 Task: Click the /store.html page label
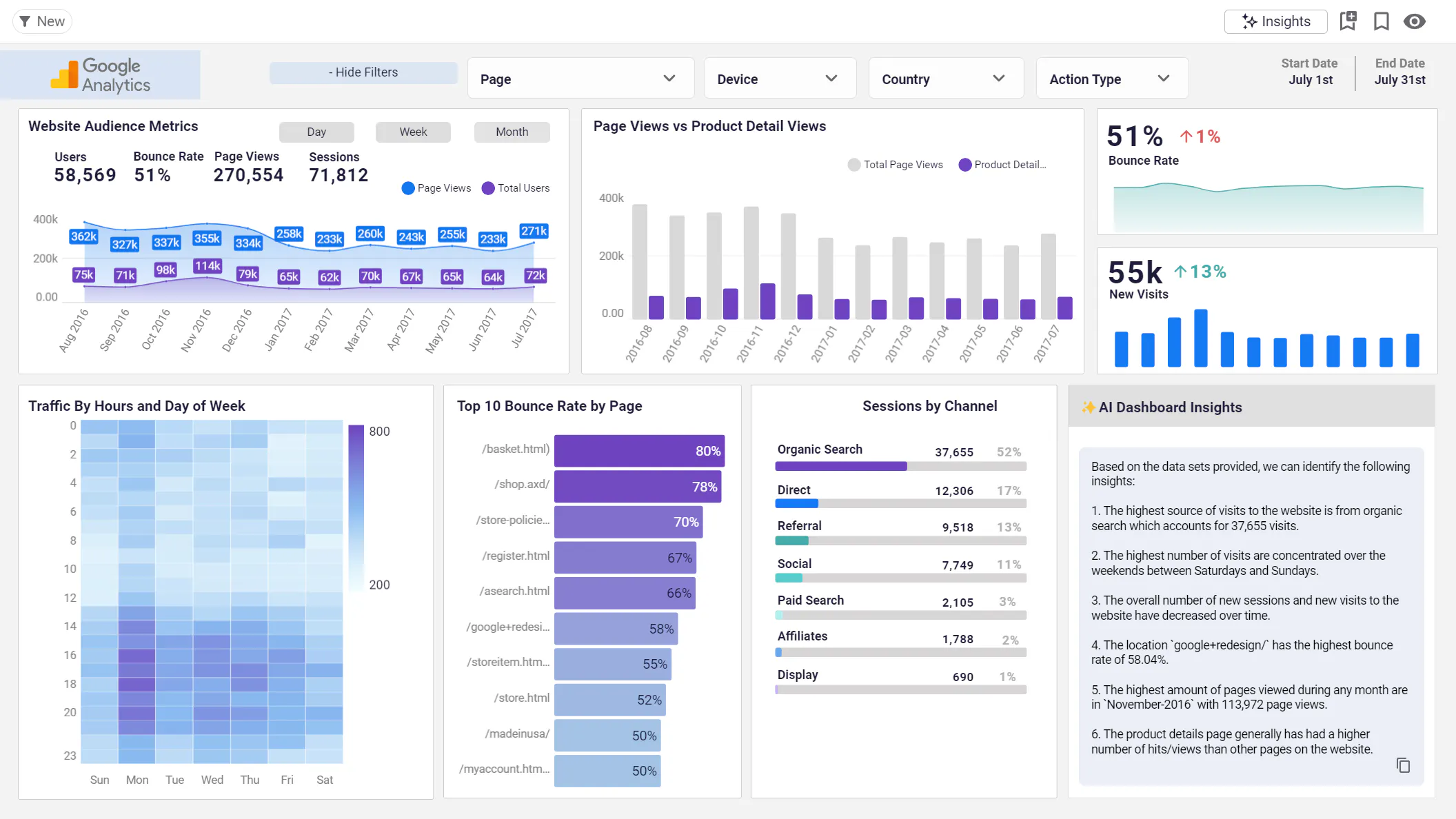click(x=522, y=698)
